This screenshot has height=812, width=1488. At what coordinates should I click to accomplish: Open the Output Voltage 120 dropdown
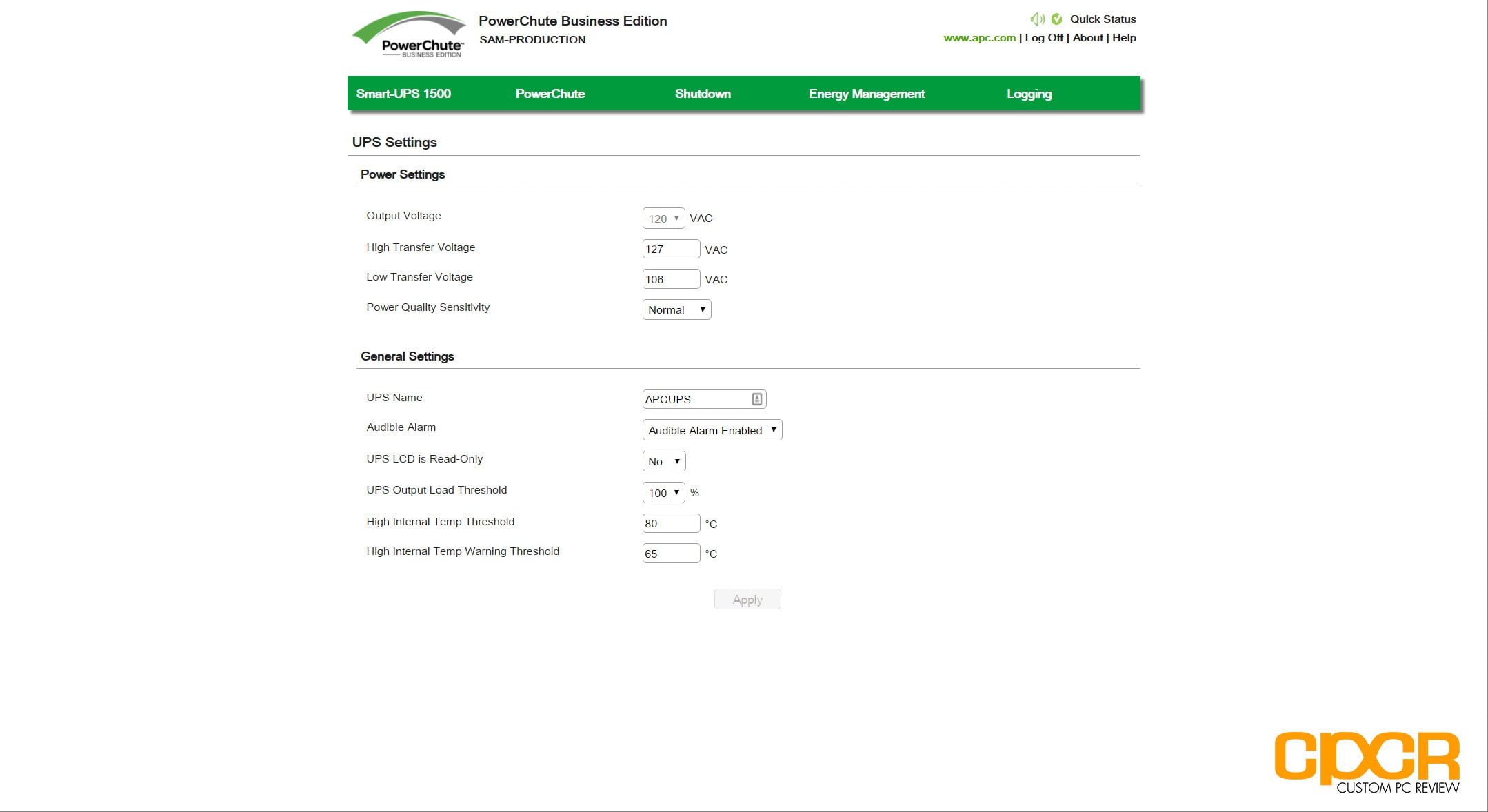[x=663, y=219]
